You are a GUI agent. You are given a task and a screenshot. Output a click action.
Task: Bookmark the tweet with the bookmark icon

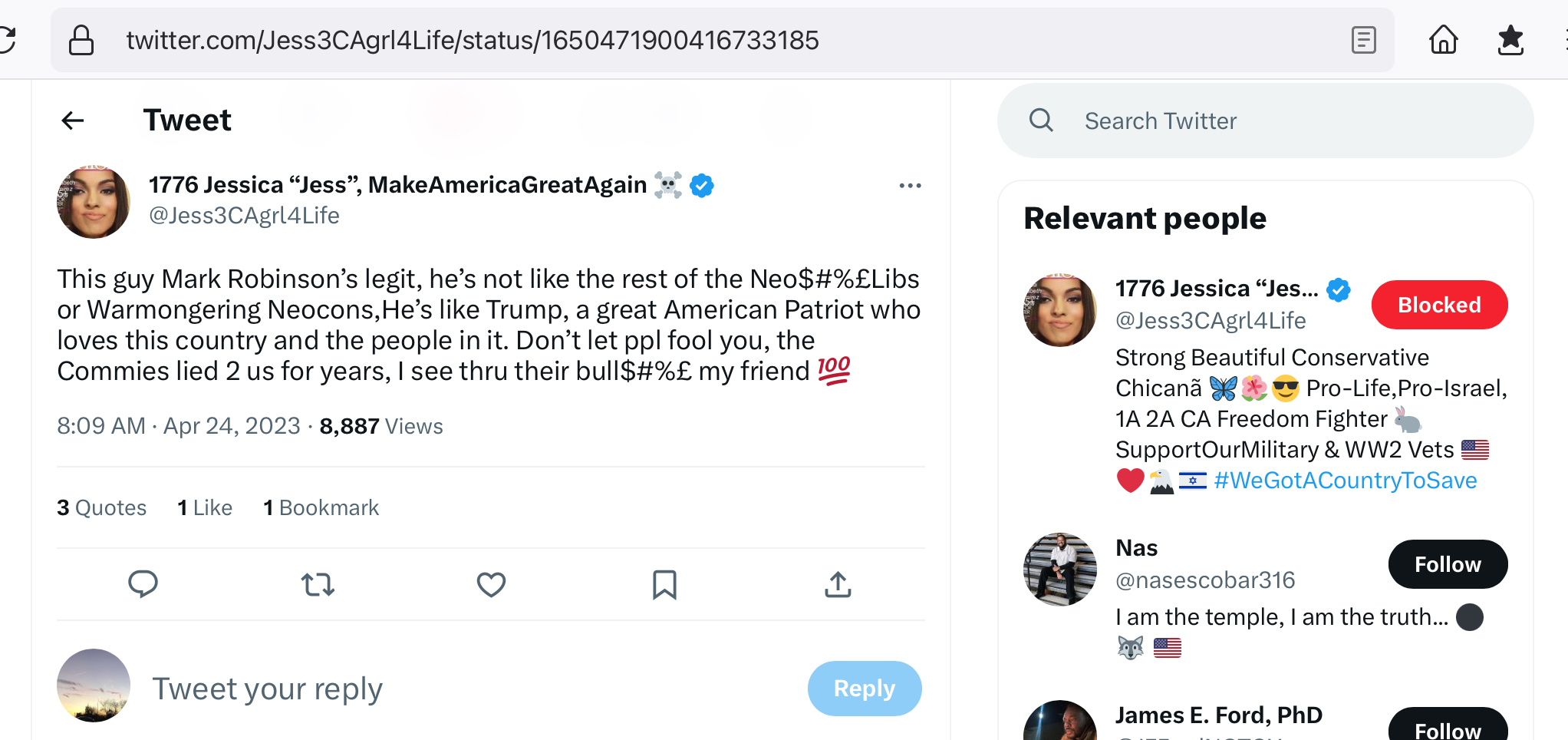coord(664,584)
